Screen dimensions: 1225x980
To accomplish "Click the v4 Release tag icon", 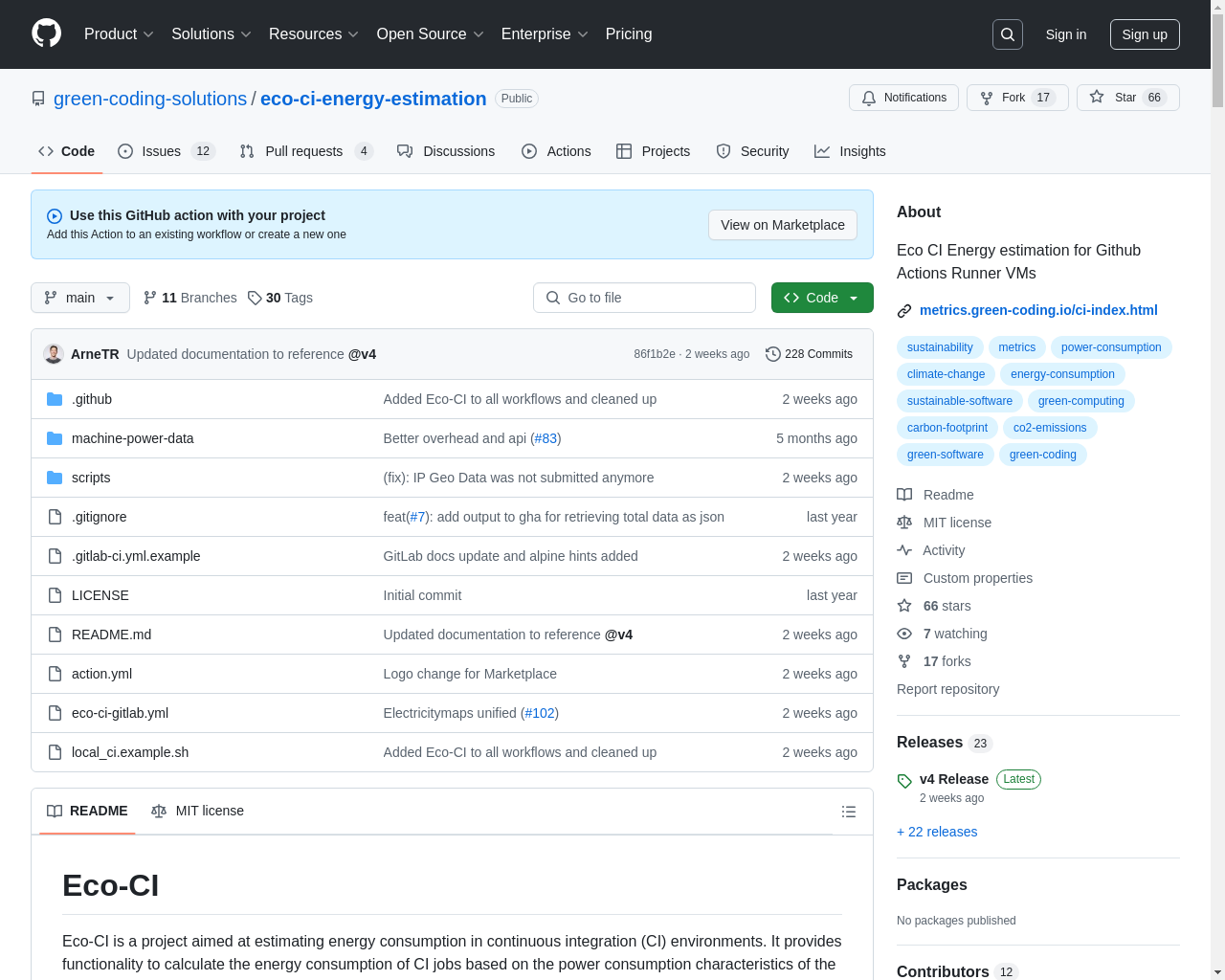I will coord(904,781).
